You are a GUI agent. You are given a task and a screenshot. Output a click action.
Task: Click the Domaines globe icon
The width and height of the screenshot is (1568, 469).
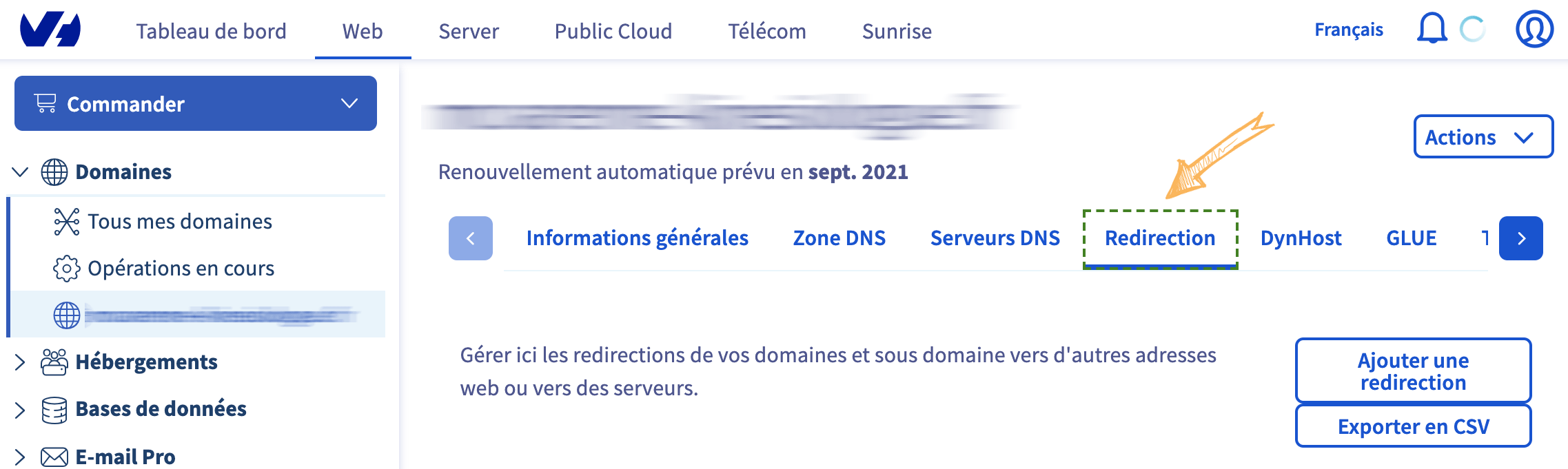[x=54, y=172]
